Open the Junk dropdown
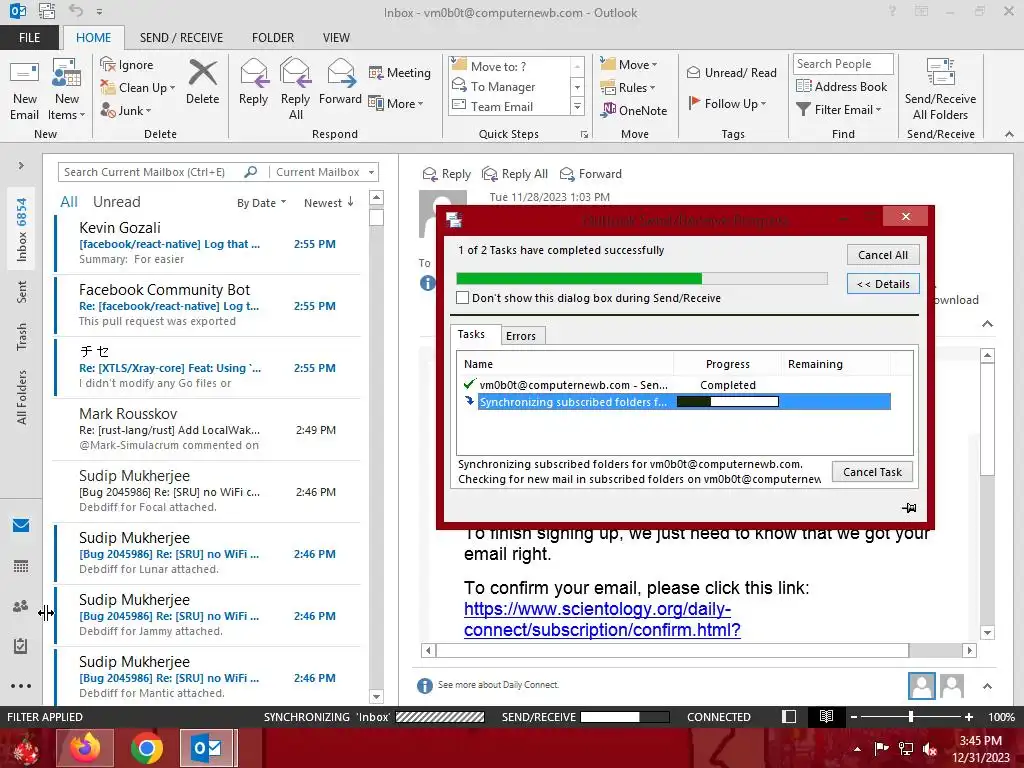 (125, 110)
